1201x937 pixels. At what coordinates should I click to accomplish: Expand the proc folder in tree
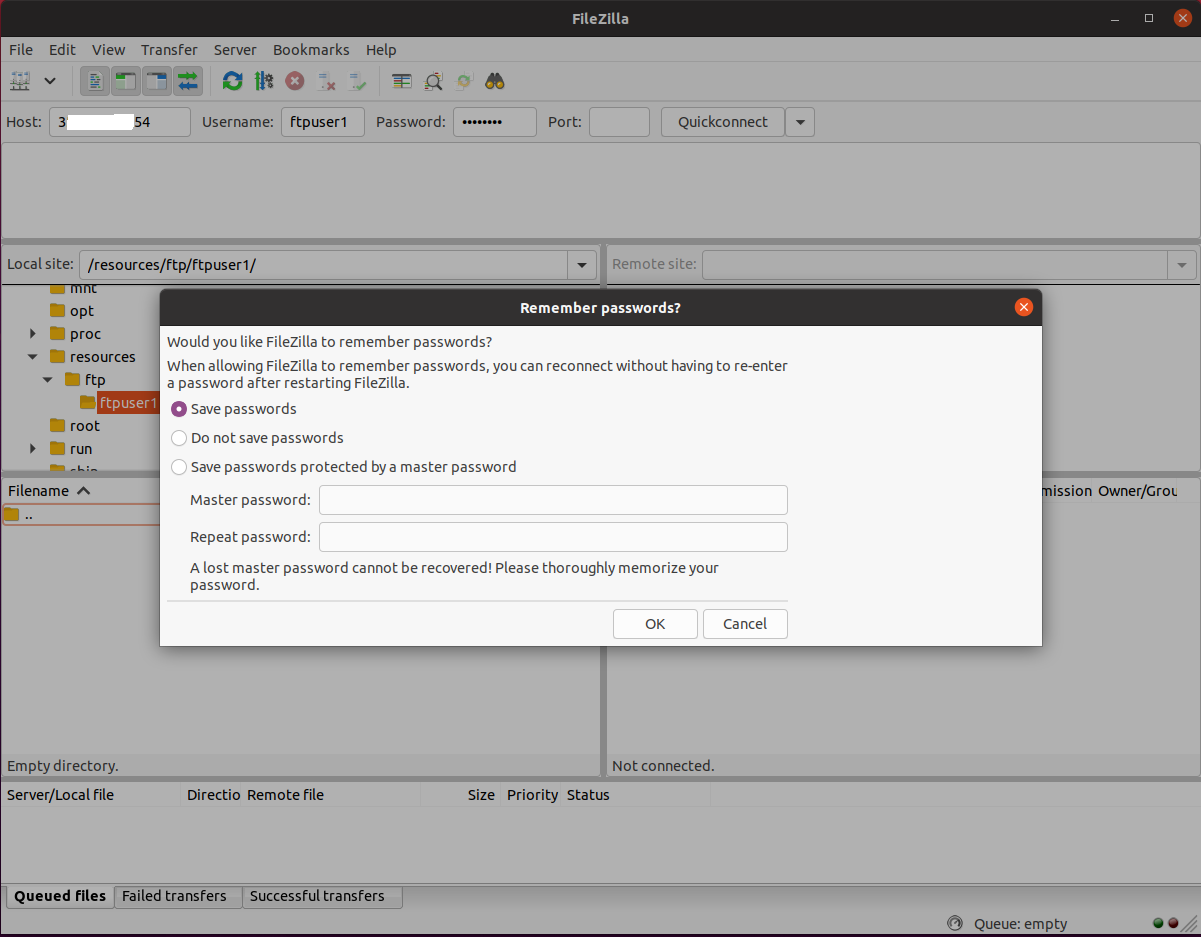coord(33,334)
